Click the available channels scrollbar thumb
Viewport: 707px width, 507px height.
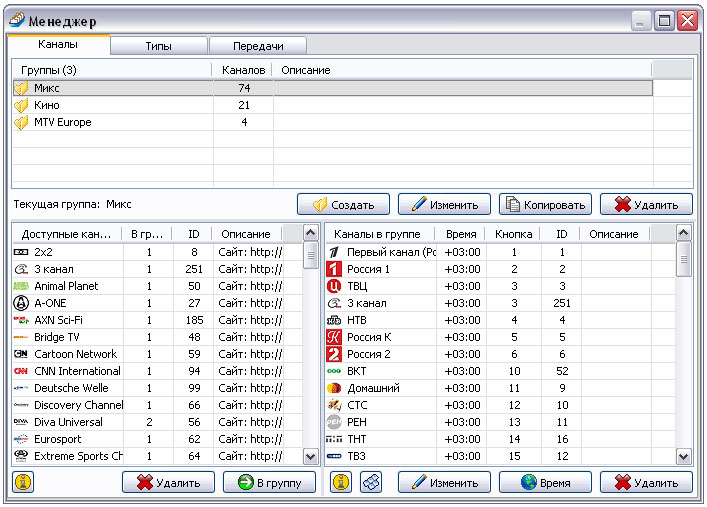tap(310, 255)
